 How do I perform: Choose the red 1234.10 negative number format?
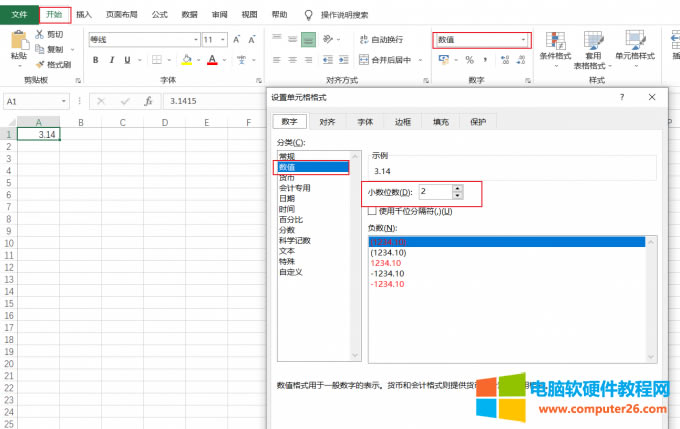click(386, 262)
